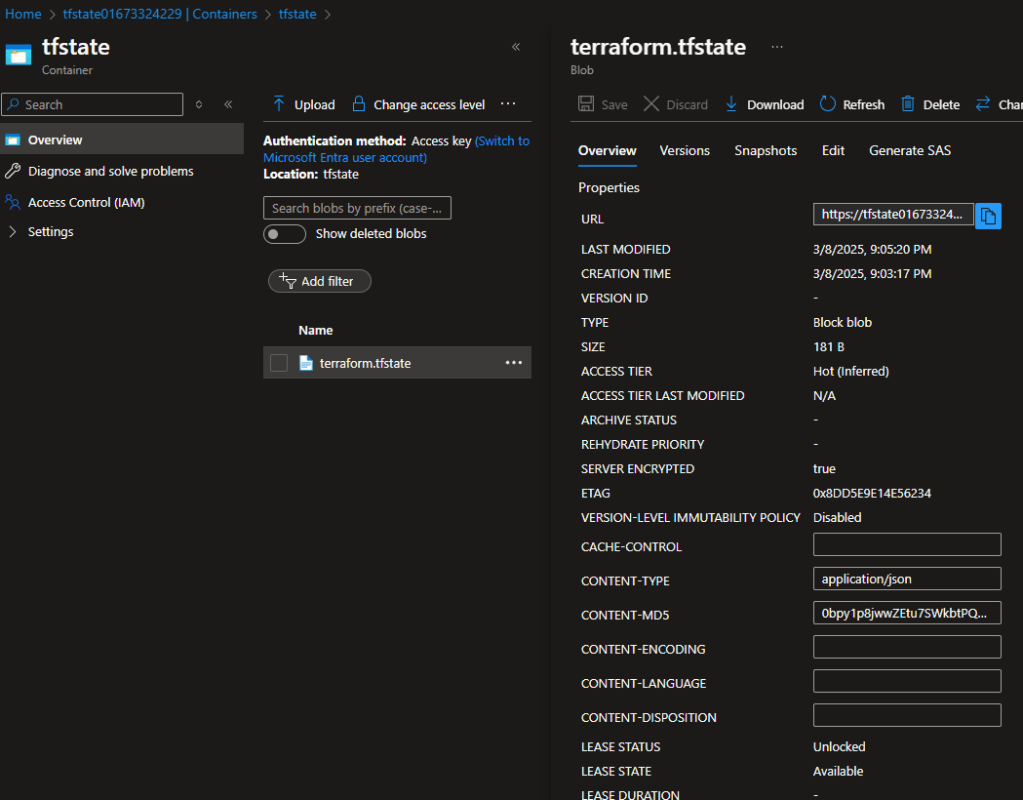Click the Upload arrow icon
The image size is (1023, 800).
[x=279, y=104]
